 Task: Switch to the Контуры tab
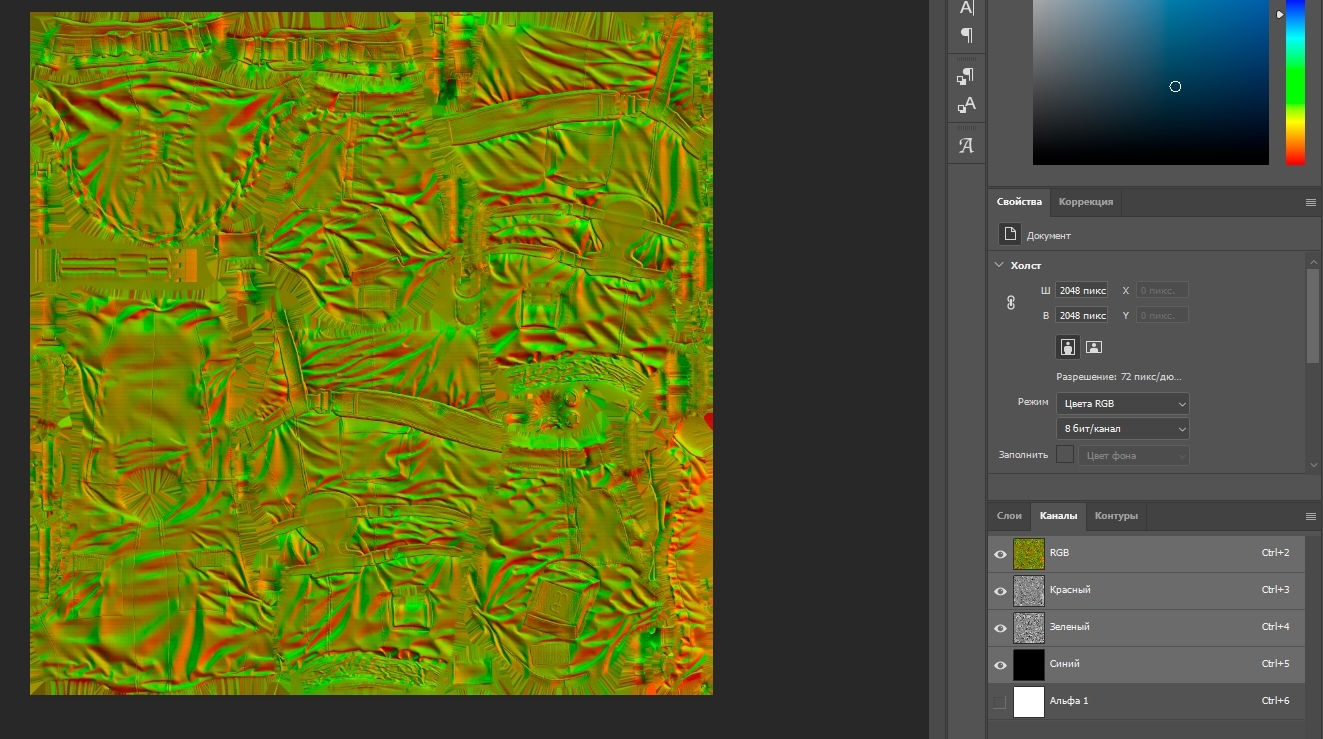(x=1116, y=516)
